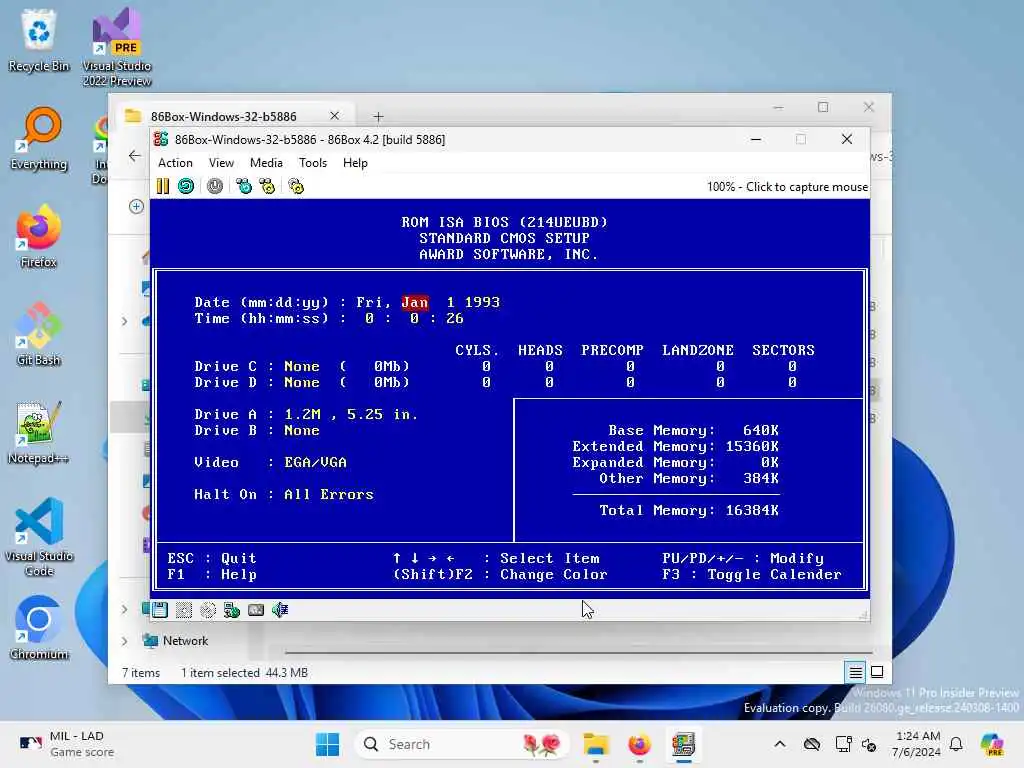
Task: Open Firefox from taskbar
Action: 639,744
